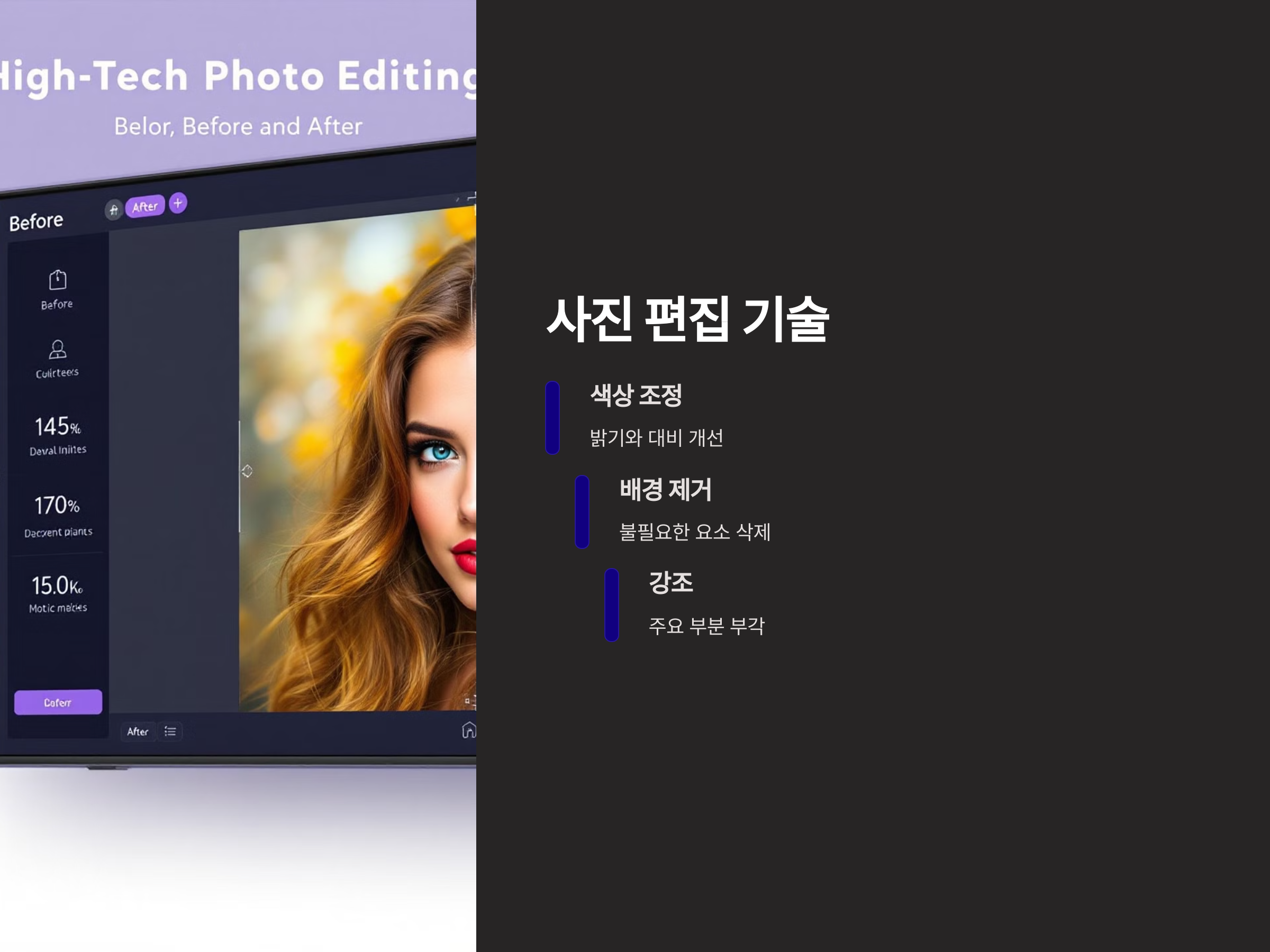Click the Culirteers person icon

point(57,349)
